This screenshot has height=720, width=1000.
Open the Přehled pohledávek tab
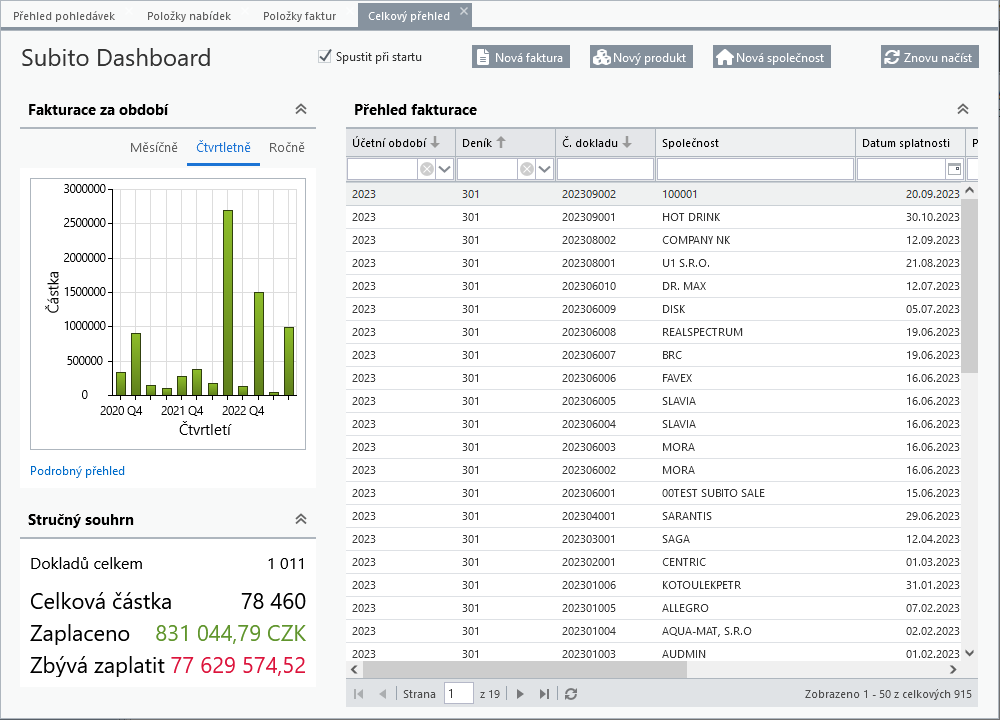pyautogui.click(x=64, y=16)
